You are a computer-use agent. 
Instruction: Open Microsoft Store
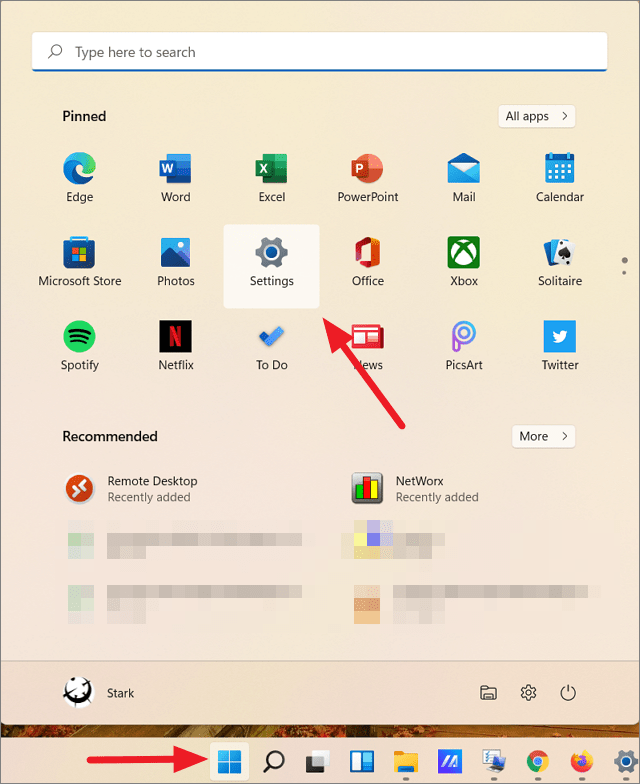pos(80,262)
